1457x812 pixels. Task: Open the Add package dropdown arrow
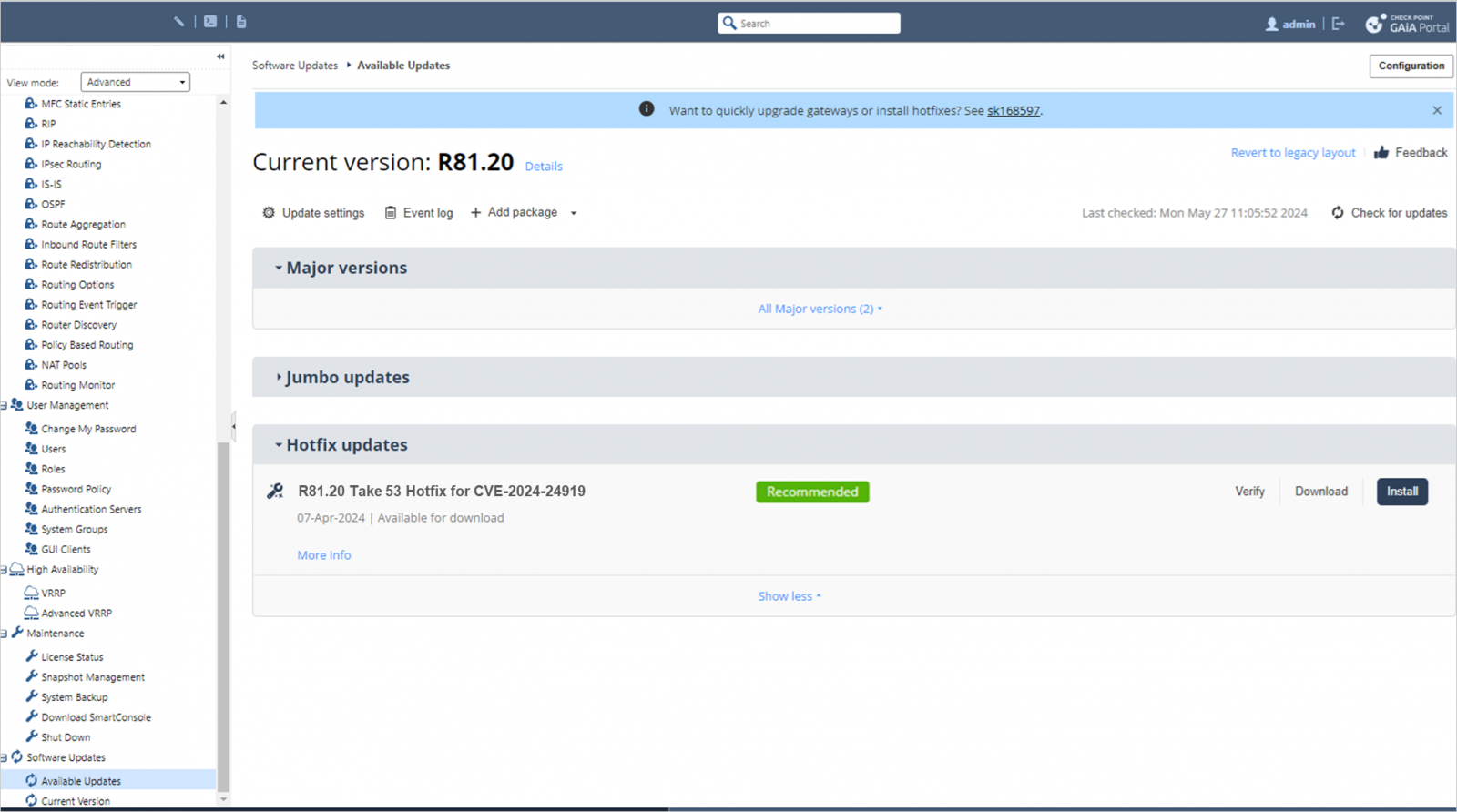[x=574, y=213]
